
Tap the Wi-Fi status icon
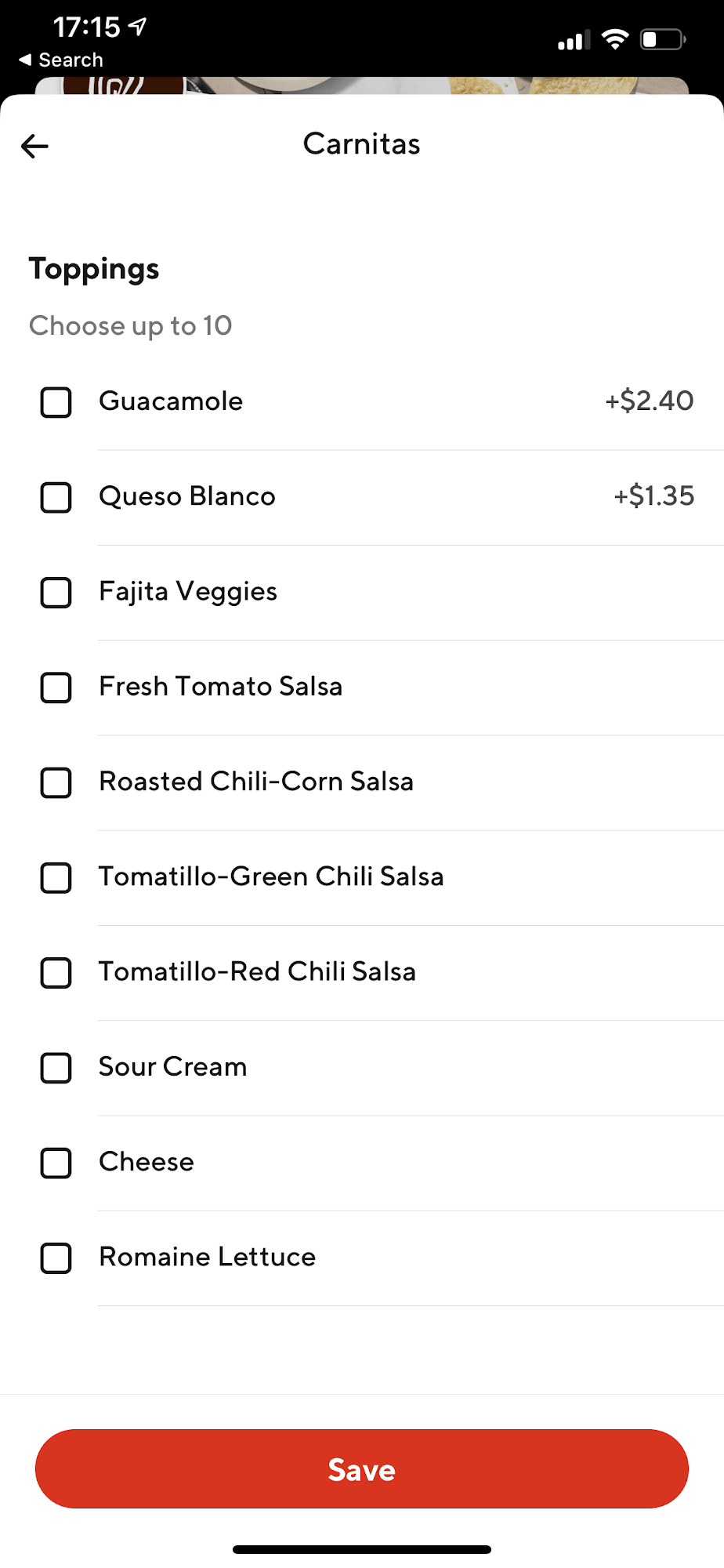coord(615,39)
